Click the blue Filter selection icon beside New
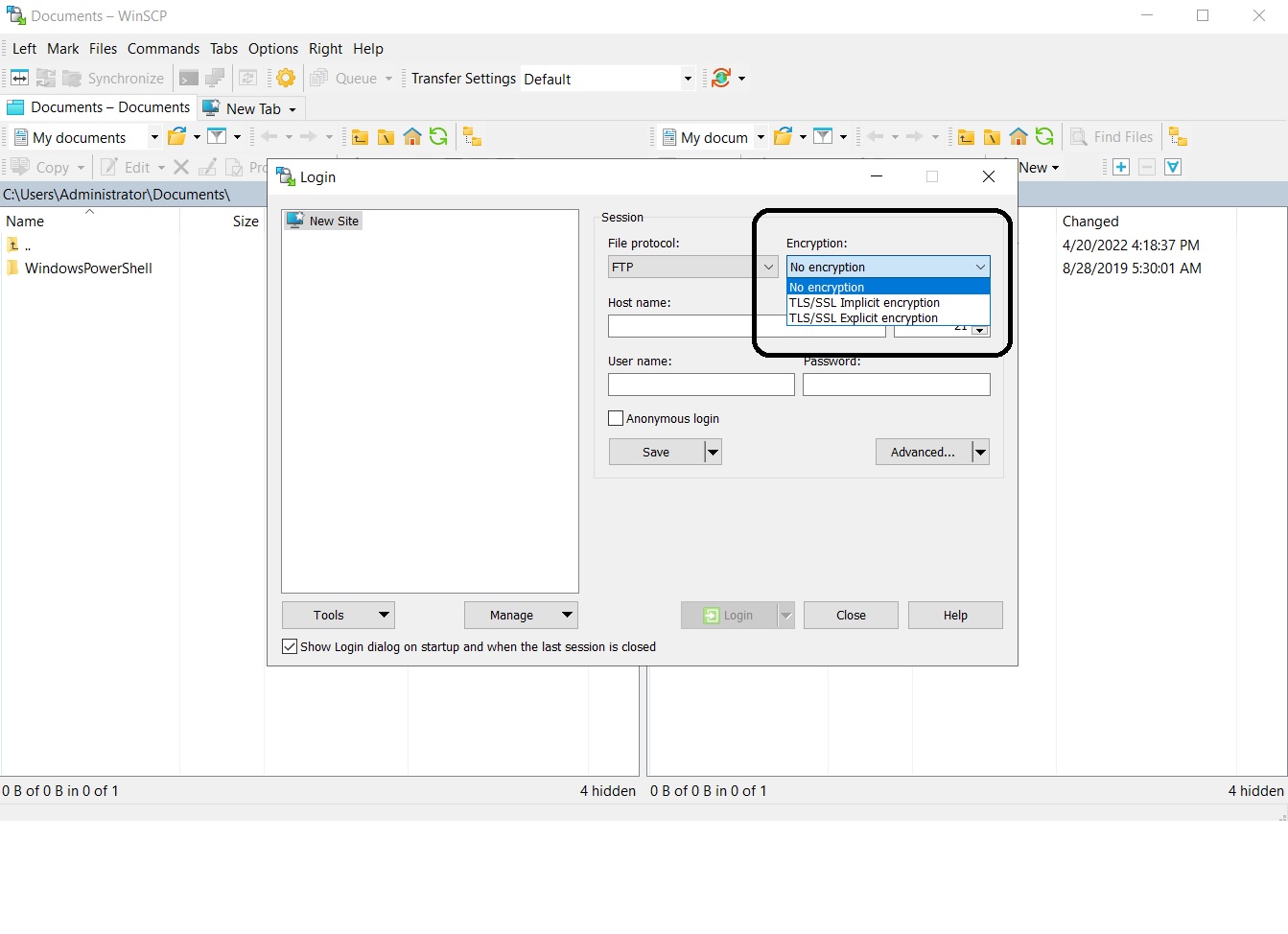This screenshot has width=1288, height=934. tap(1173, 167)
